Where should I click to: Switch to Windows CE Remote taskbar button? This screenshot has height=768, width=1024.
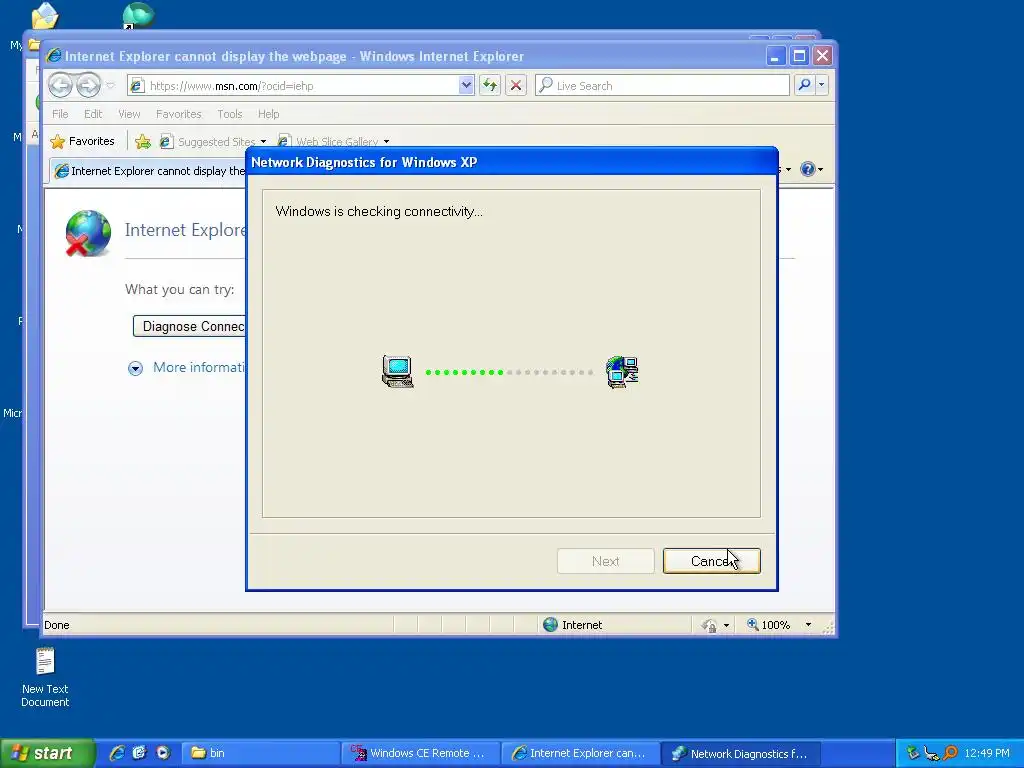[x=420, y=753]
